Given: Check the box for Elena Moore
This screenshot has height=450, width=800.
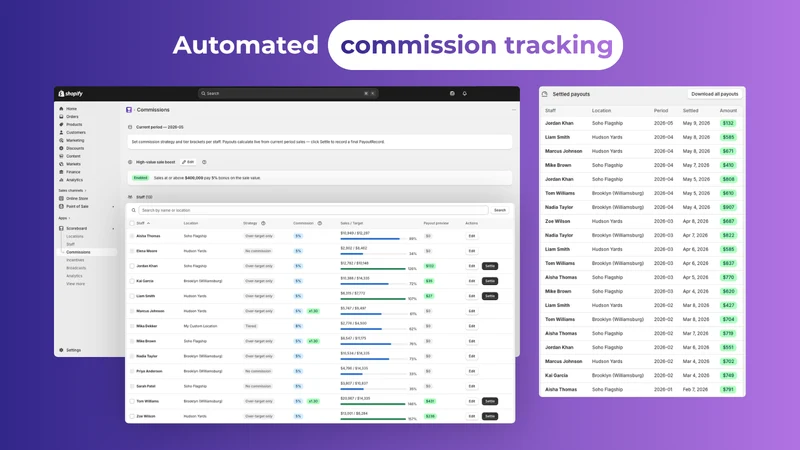Looking at the screenshot, I should 132,251.
